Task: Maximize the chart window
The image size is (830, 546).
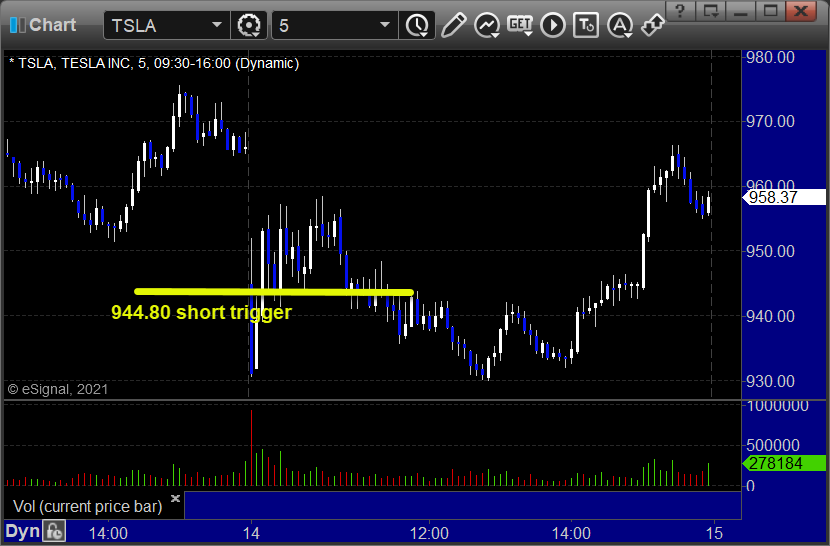Action: coord(770,10)
